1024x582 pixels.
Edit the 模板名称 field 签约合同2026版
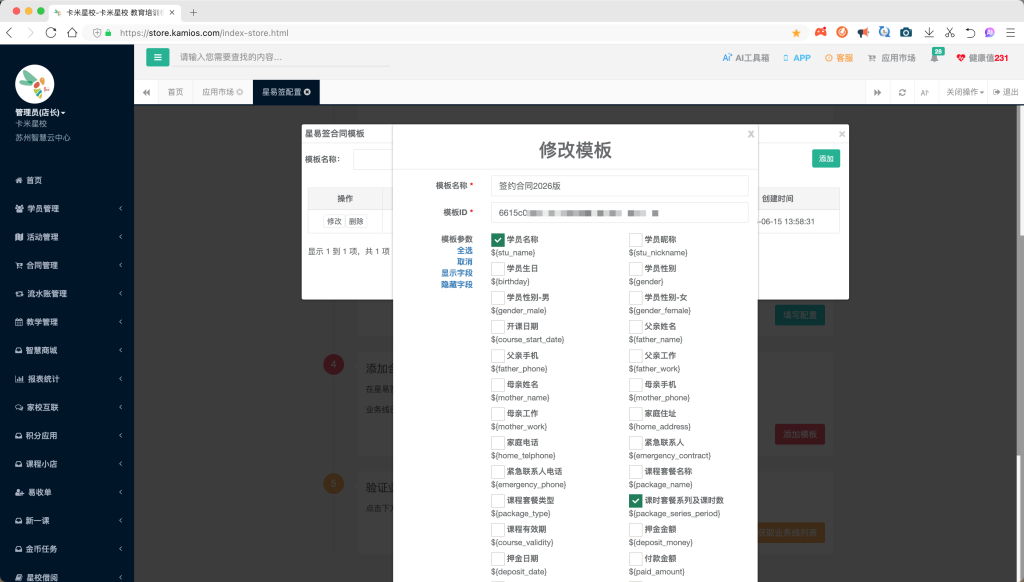pos(620,186)
